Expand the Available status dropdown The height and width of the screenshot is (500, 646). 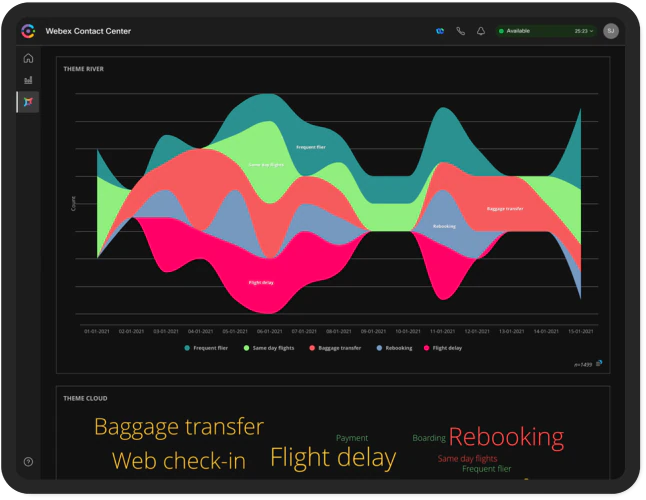[546, 31]
